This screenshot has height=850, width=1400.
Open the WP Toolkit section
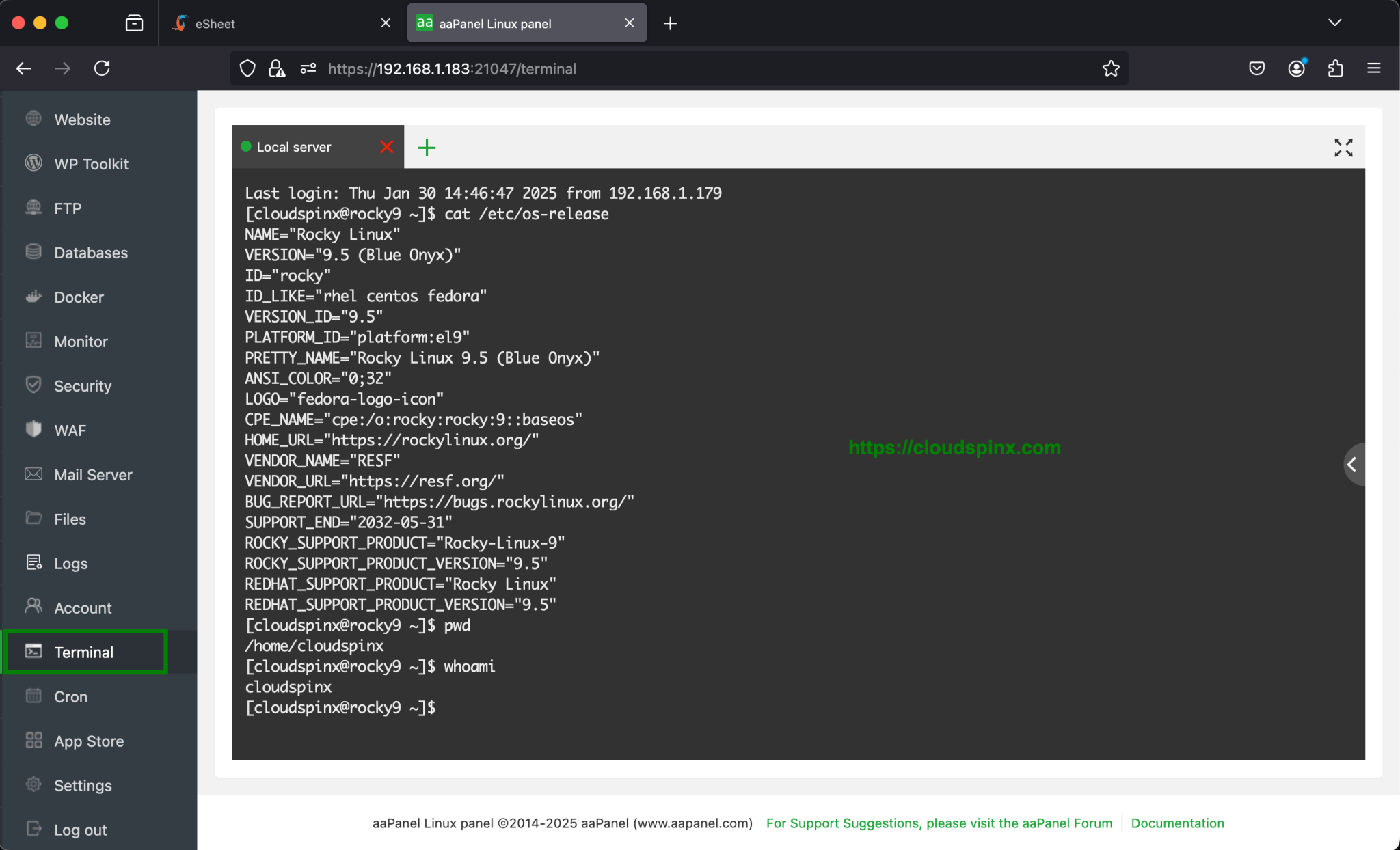[x=91, y=163]
